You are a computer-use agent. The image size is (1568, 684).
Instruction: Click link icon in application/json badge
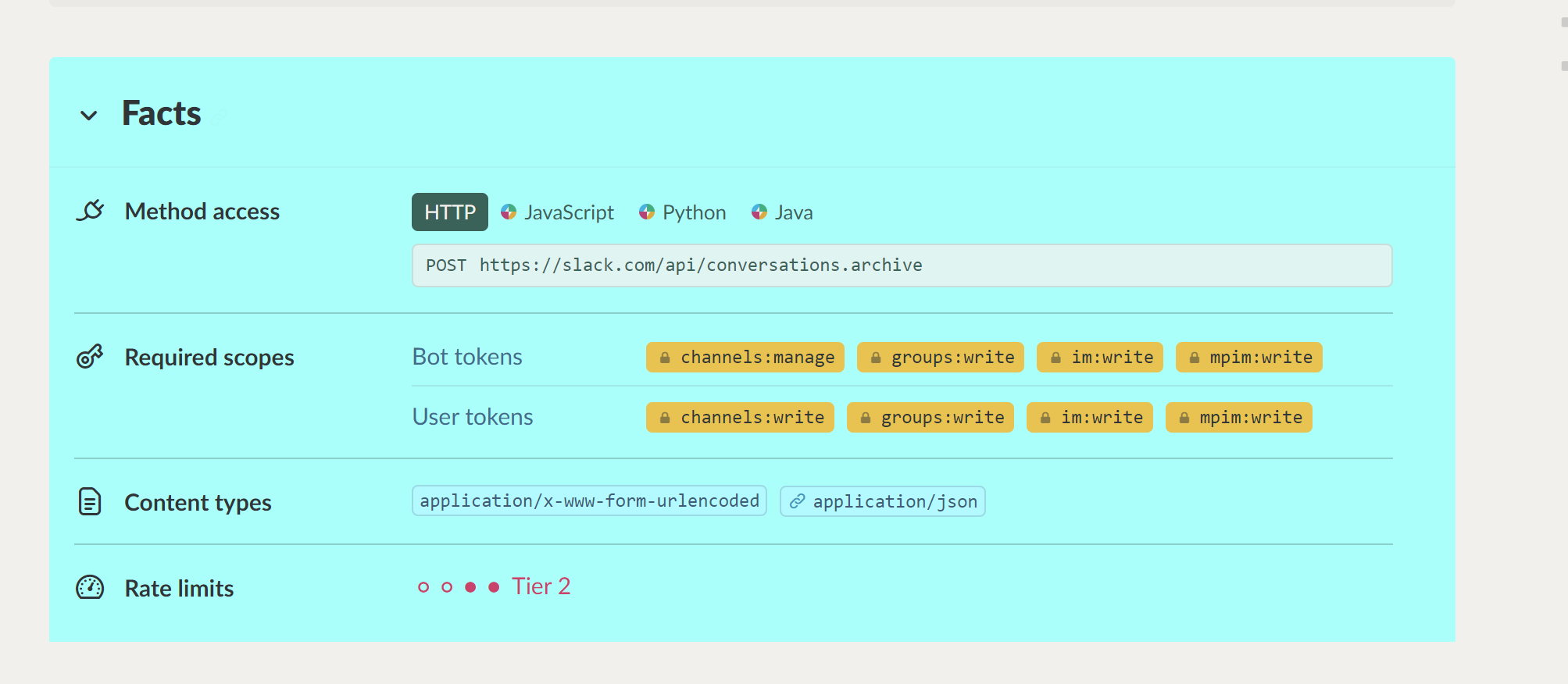pyautogui.click(x=797, y=501)
